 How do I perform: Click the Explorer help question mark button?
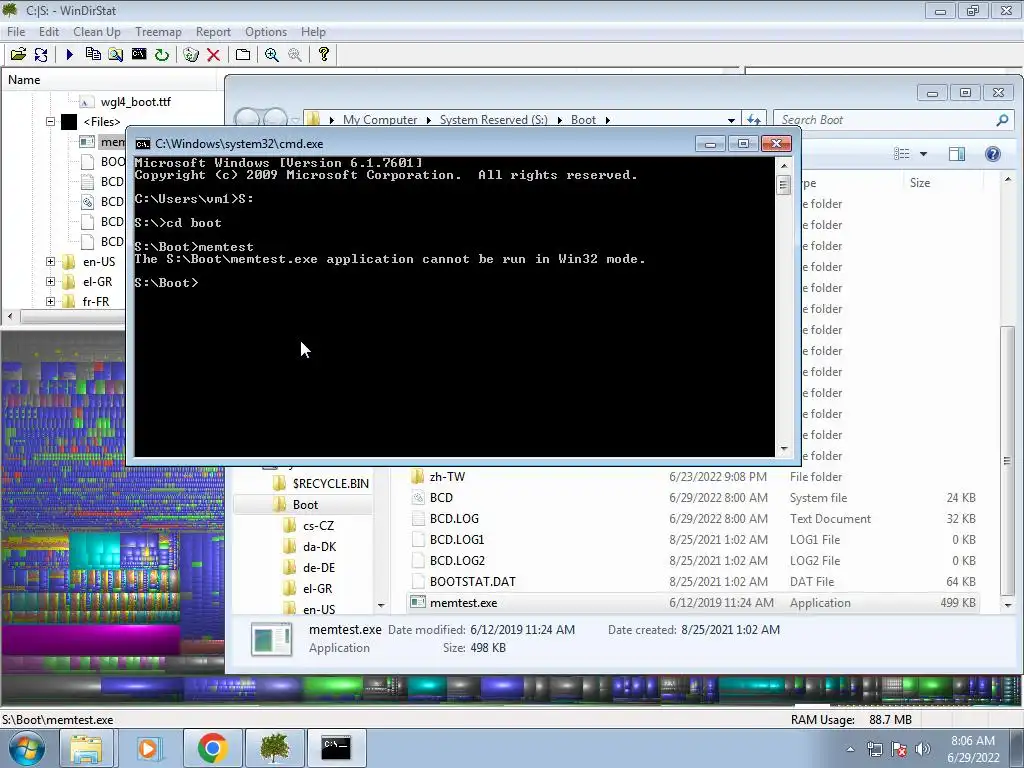point(993,154)
